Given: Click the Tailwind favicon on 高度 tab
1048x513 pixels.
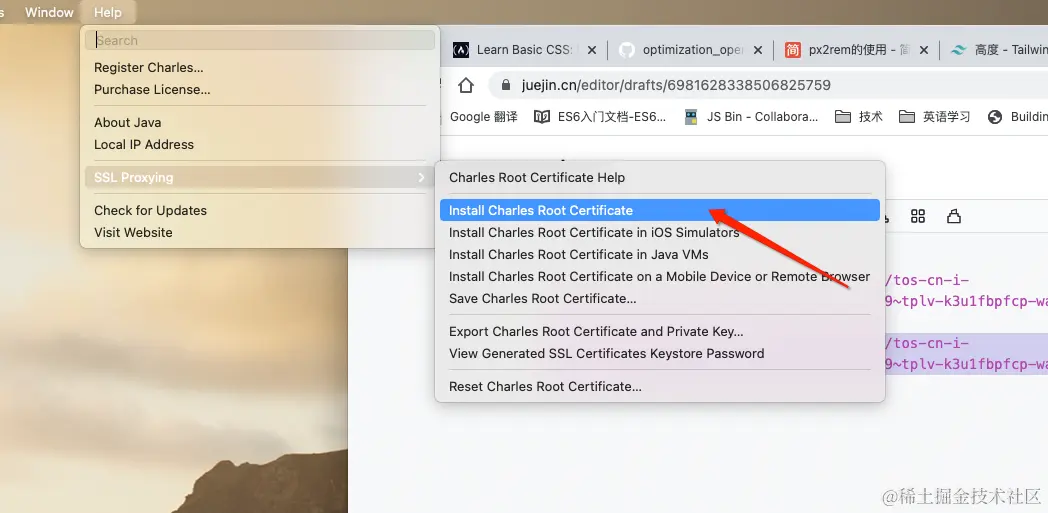Looking at the screenshot, I should pos(958,50).
